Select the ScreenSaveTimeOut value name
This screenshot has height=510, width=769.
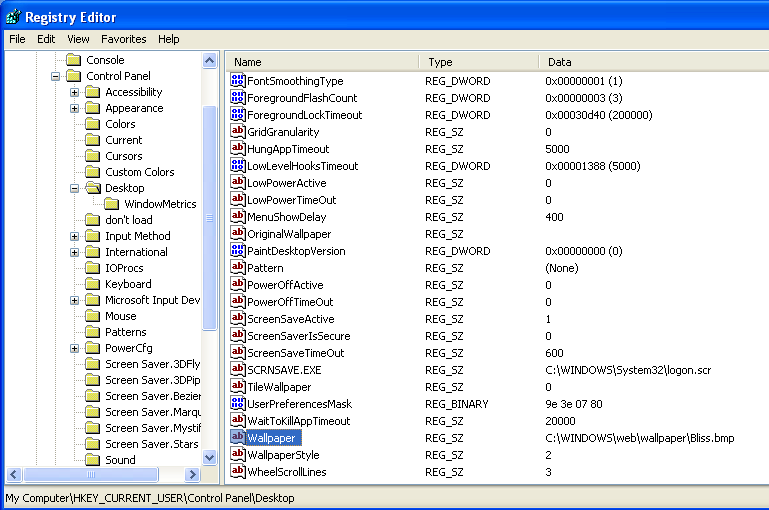(x=295, y=353)
